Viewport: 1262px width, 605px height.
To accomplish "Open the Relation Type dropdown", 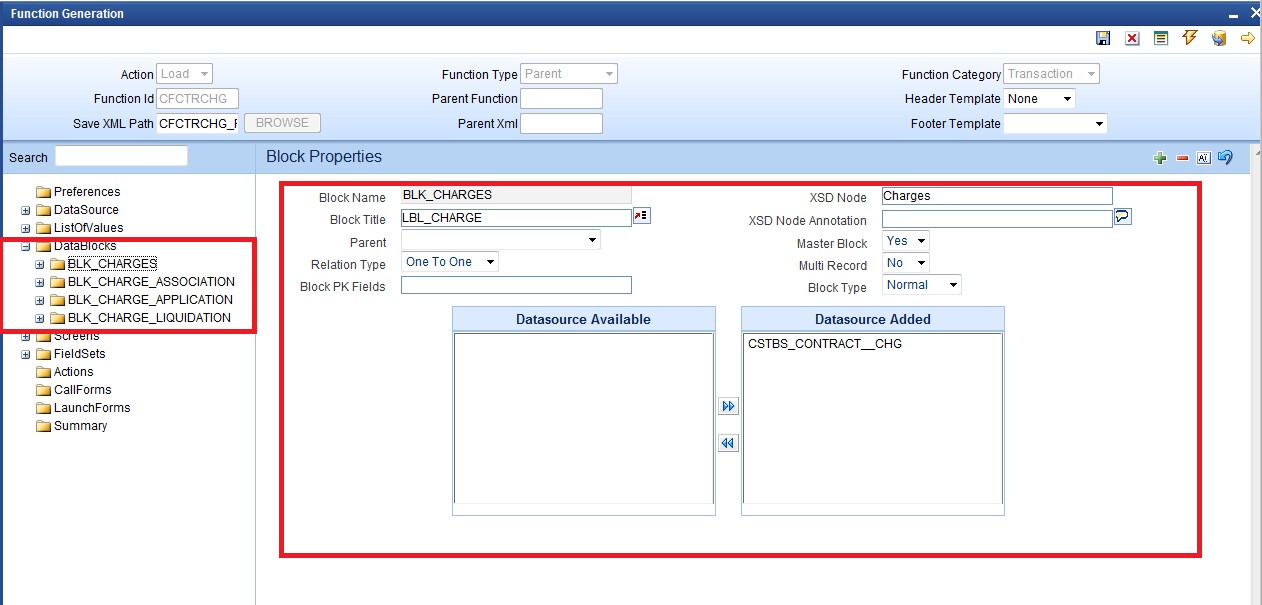I will point(449,262).
